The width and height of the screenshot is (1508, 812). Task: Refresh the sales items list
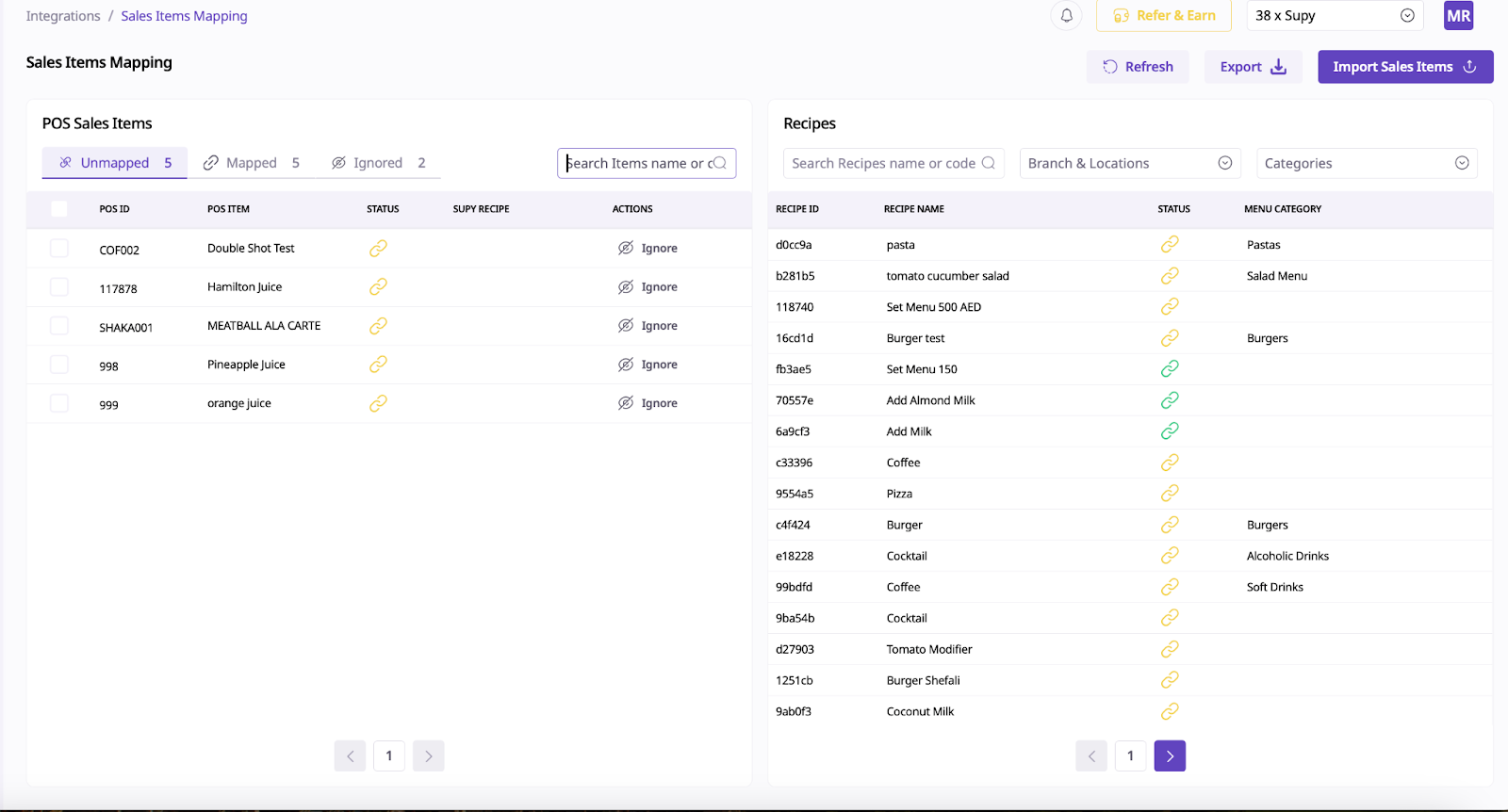[x=1138, y=67]
